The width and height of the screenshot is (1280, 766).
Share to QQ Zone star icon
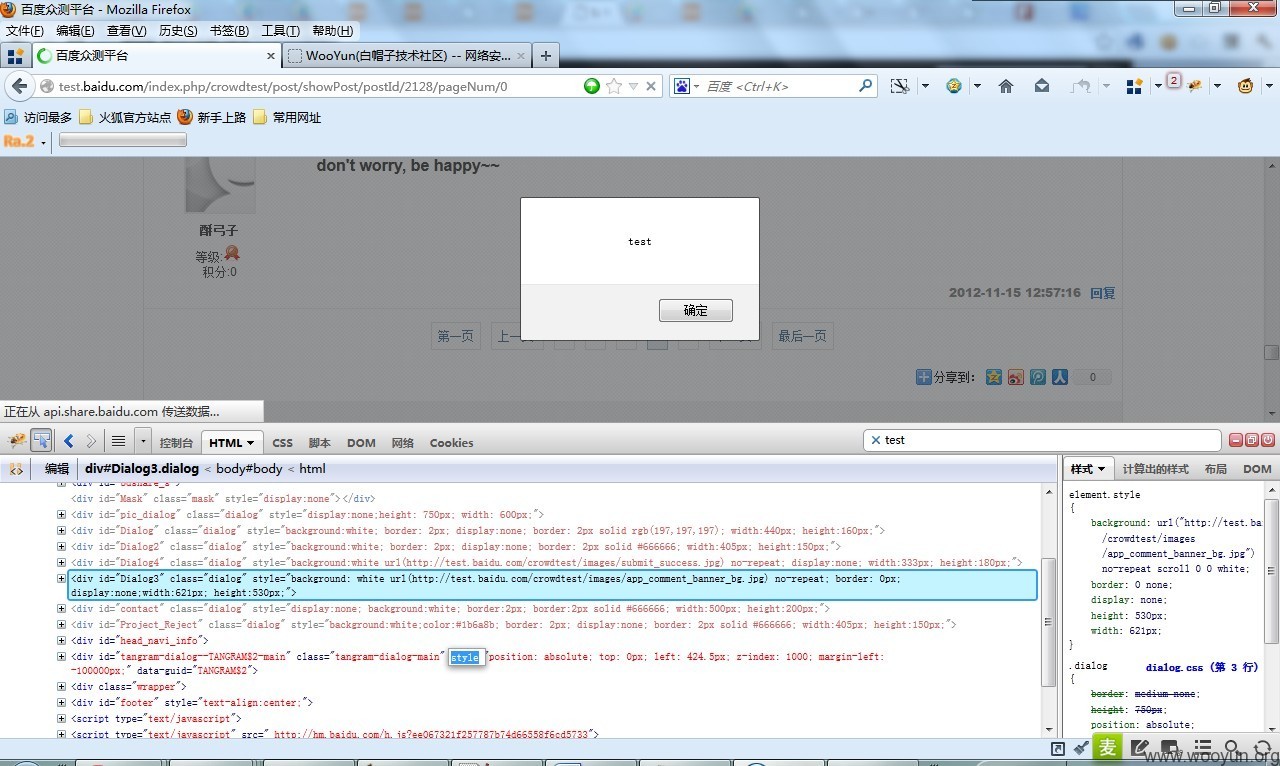pos(993,377)
